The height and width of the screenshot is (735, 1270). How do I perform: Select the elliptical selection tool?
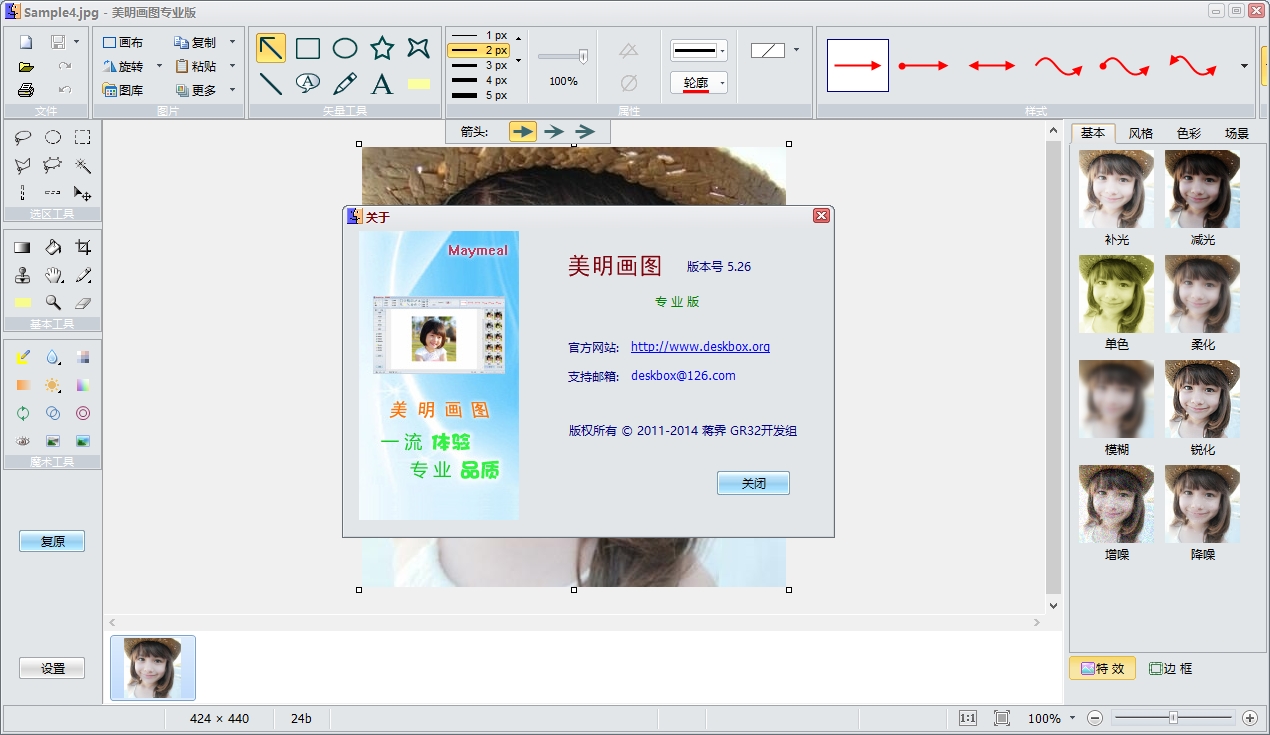pos(53,138)
